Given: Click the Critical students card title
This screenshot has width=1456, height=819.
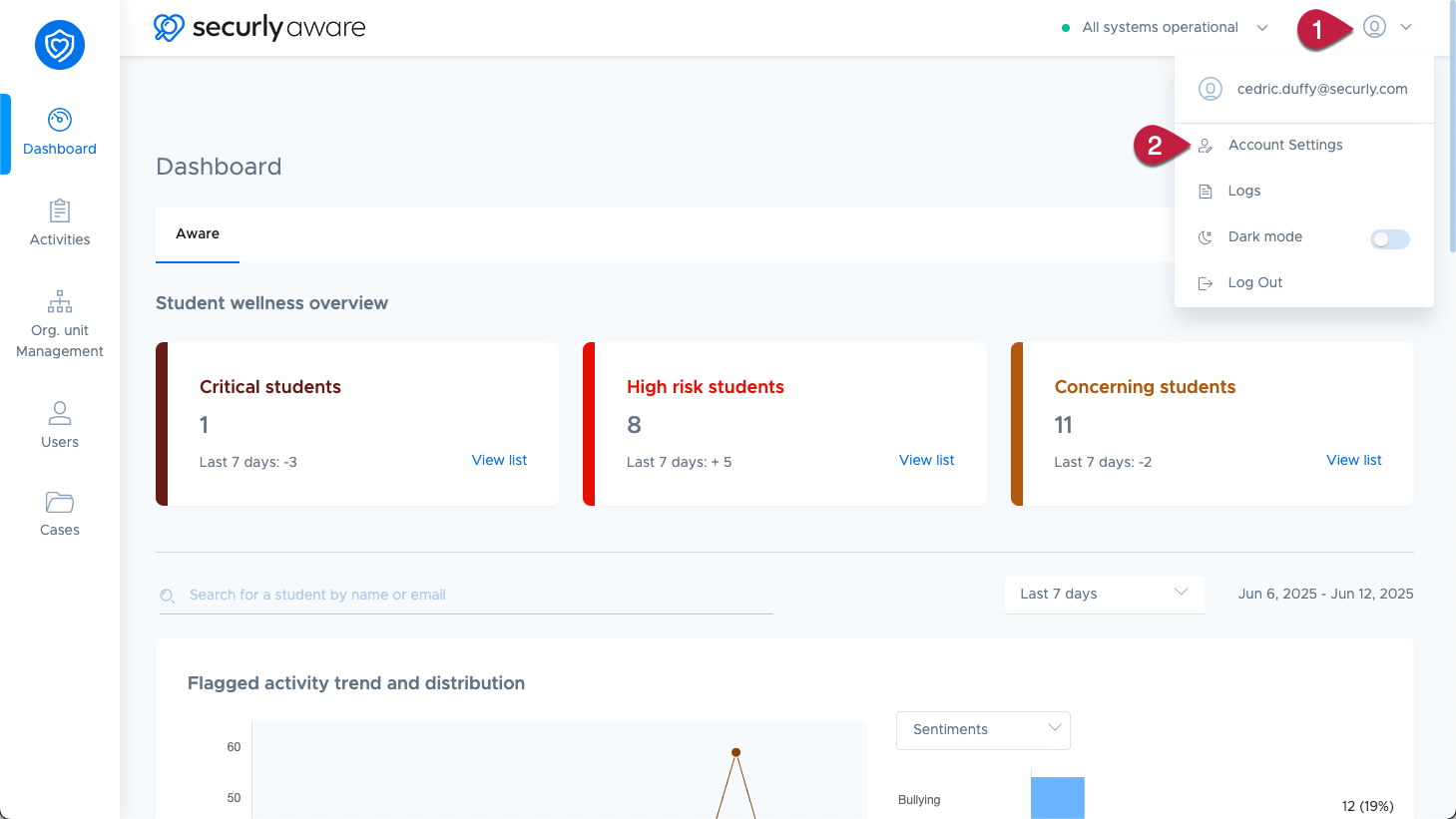Looking at the screenshot, I should point(270,387).
